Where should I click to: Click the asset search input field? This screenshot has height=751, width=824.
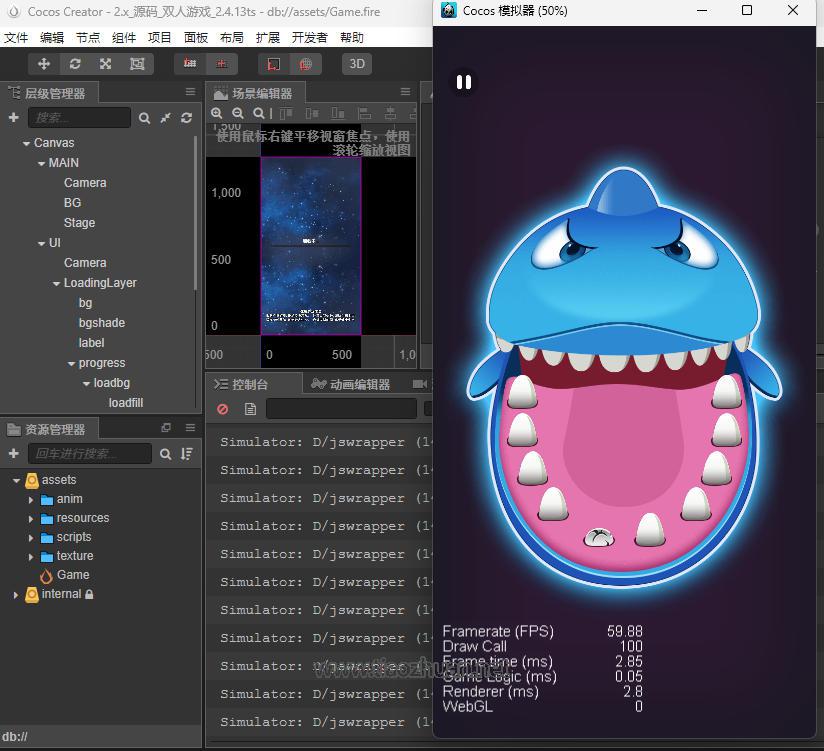click(x=90, y=454)
